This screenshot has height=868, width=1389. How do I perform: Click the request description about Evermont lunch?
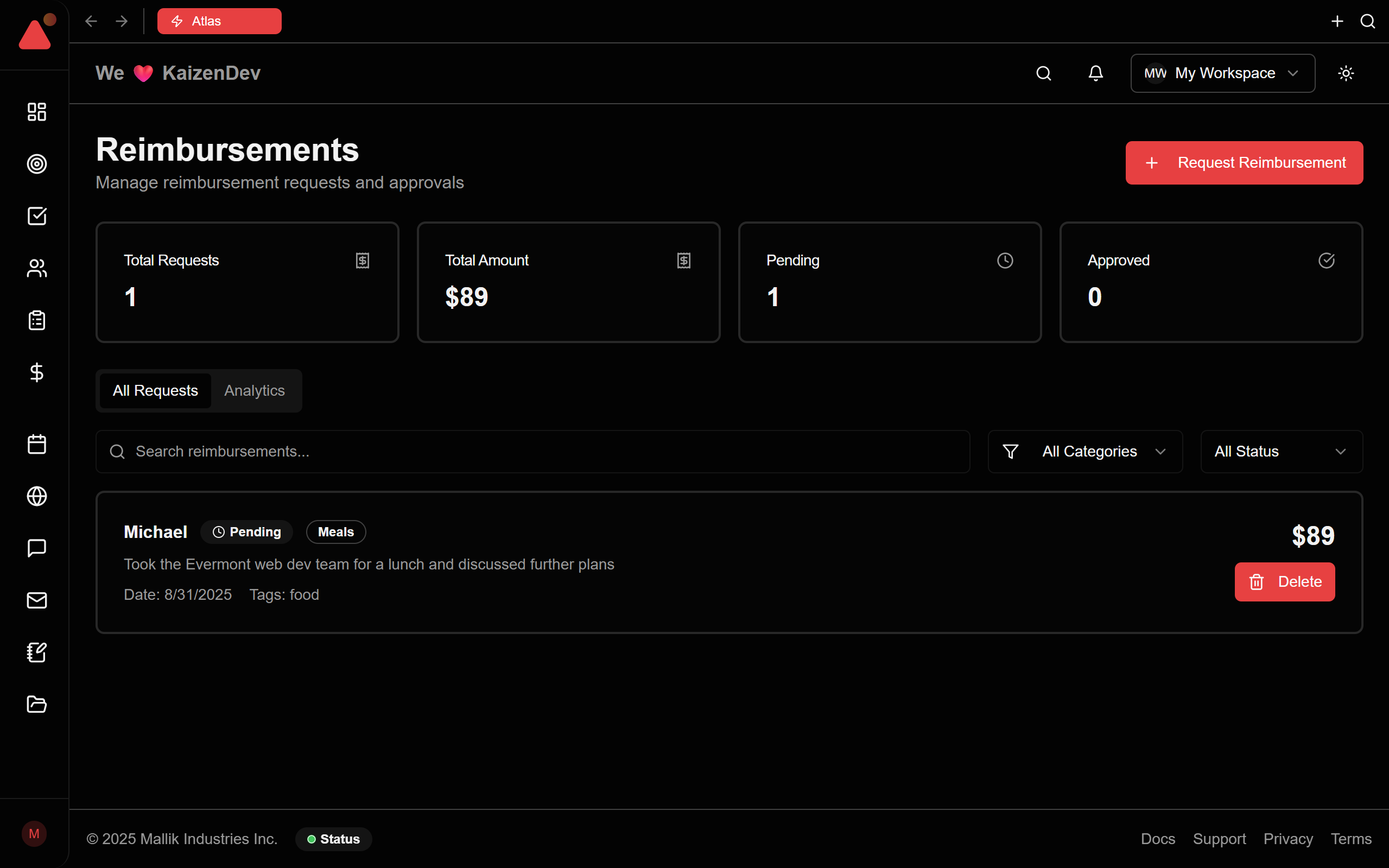(x=369, y=565)
